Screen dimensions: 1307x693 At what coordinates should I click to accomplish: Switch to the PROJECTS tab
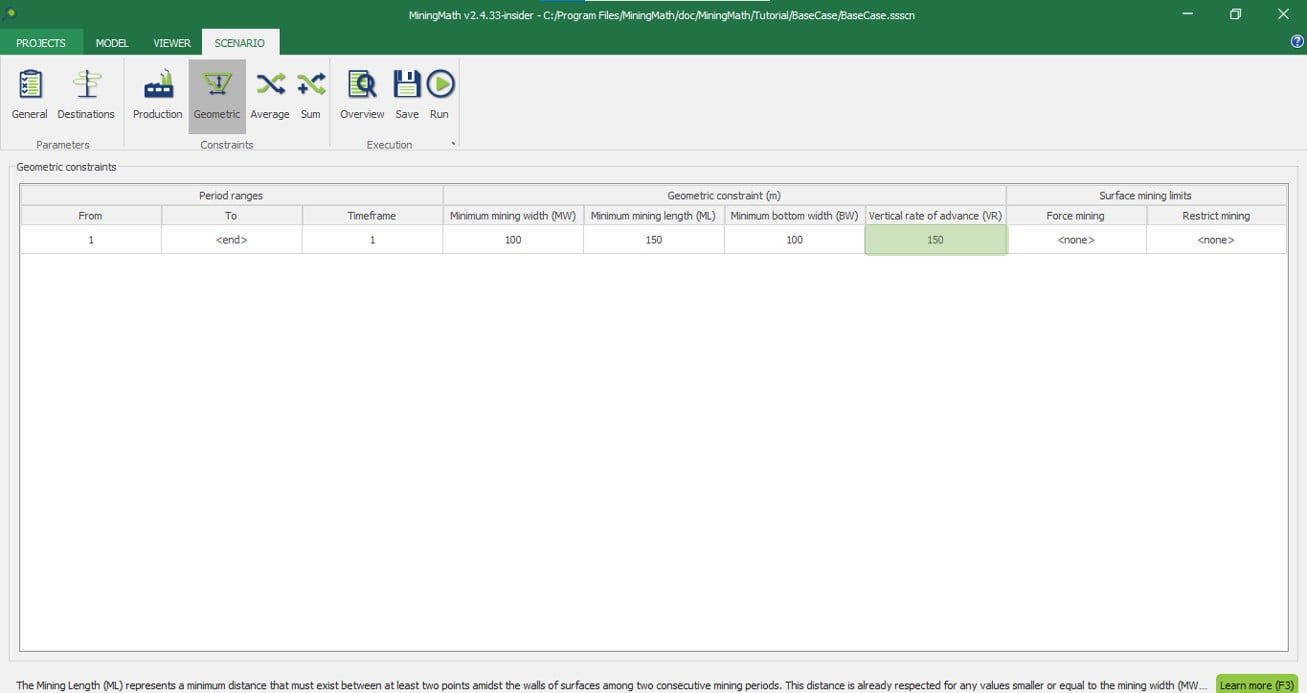coord(41,43)
